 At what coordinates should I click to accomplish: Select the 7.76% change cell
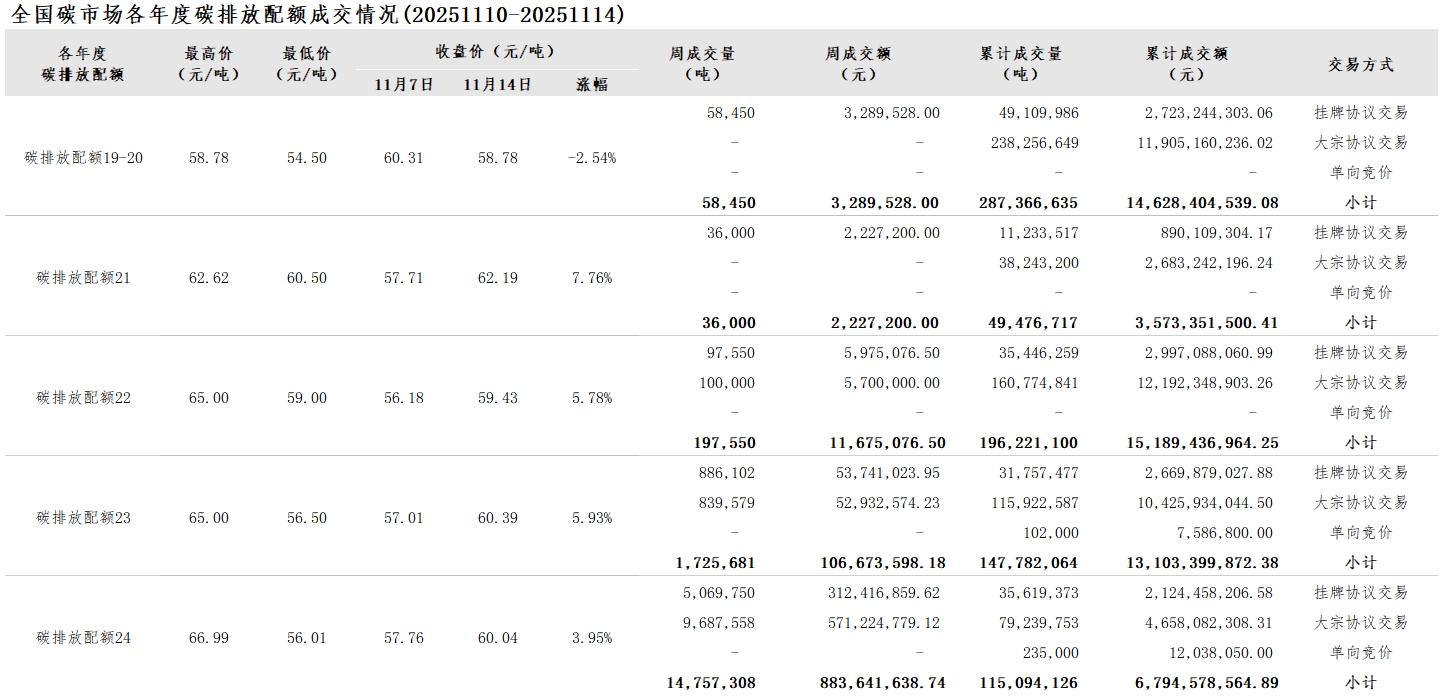click(592, 278)
